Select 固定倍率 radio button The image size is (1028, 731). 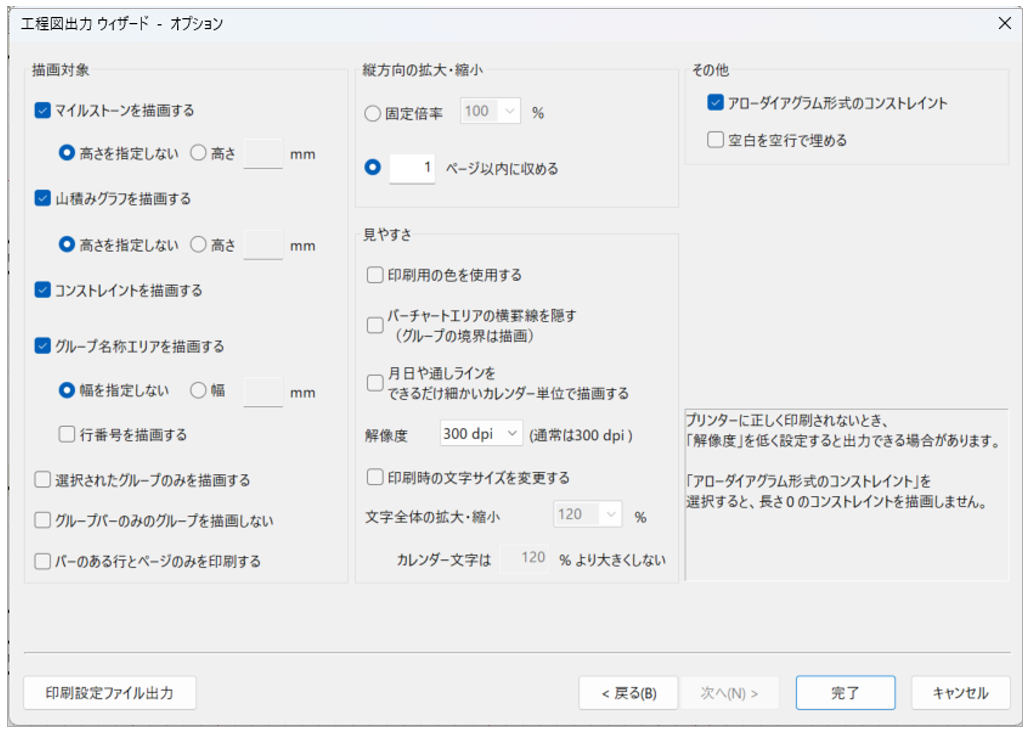click(373, 113)
